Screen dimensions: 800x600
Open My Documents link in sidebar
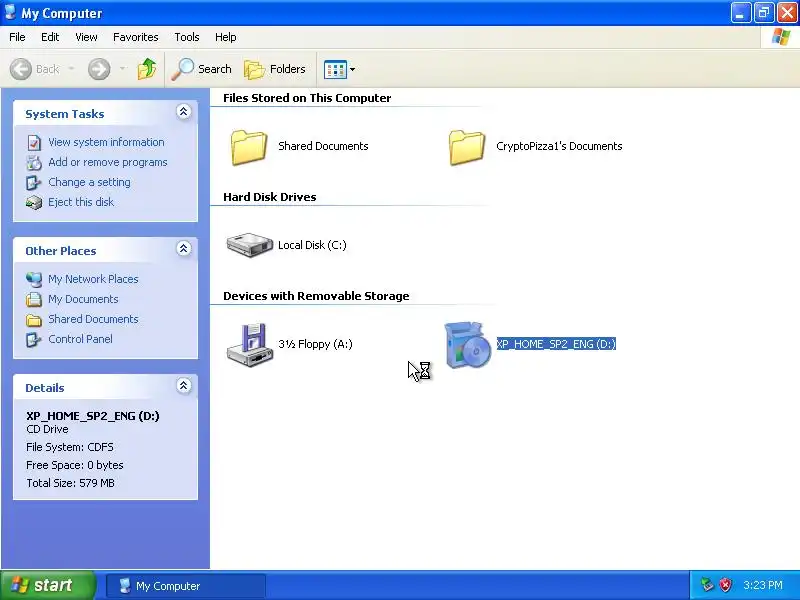[83, 299]
